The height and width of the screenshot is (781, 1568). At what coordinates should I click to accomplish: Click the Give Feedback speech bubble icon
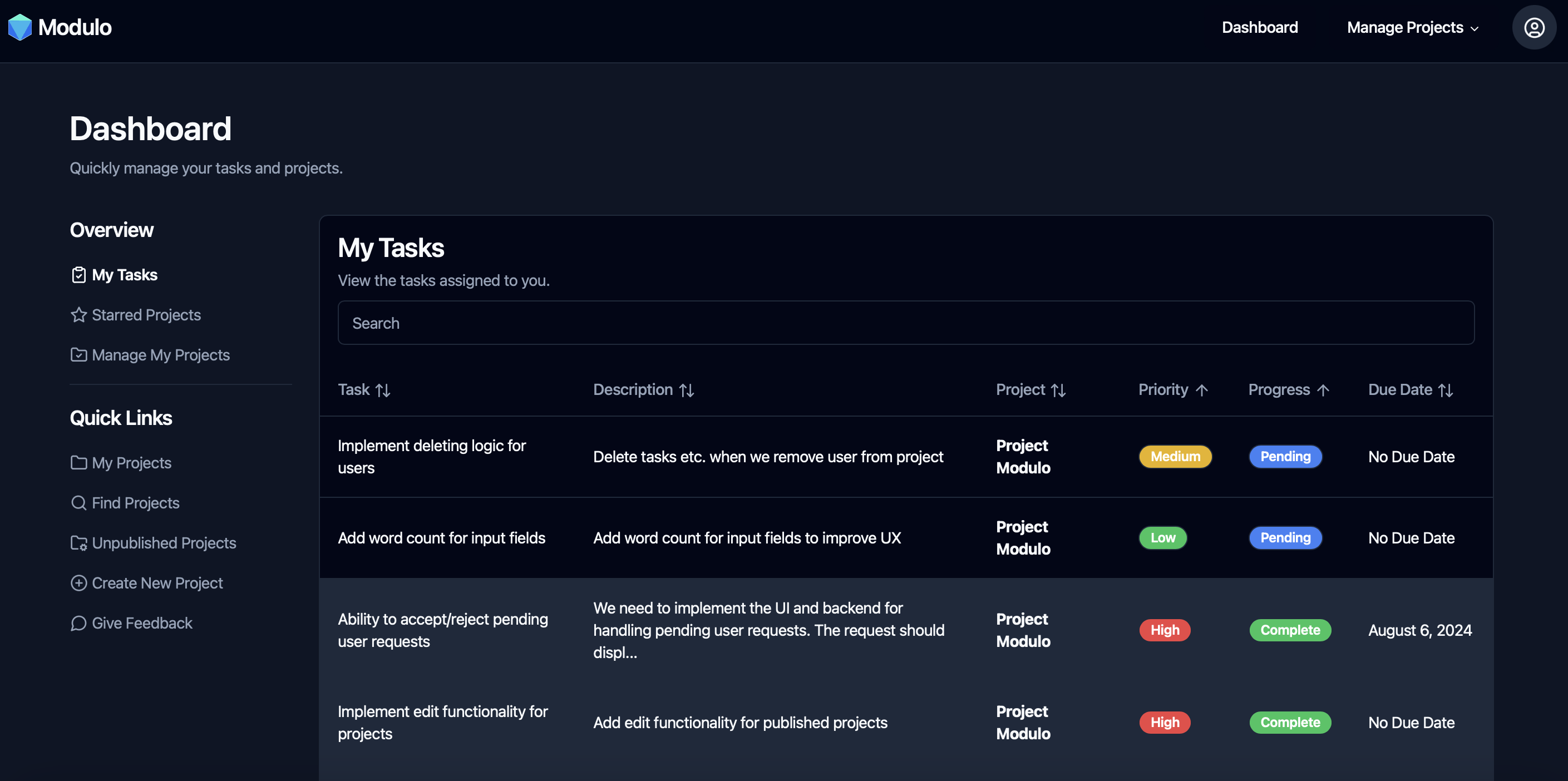(78, 624)
